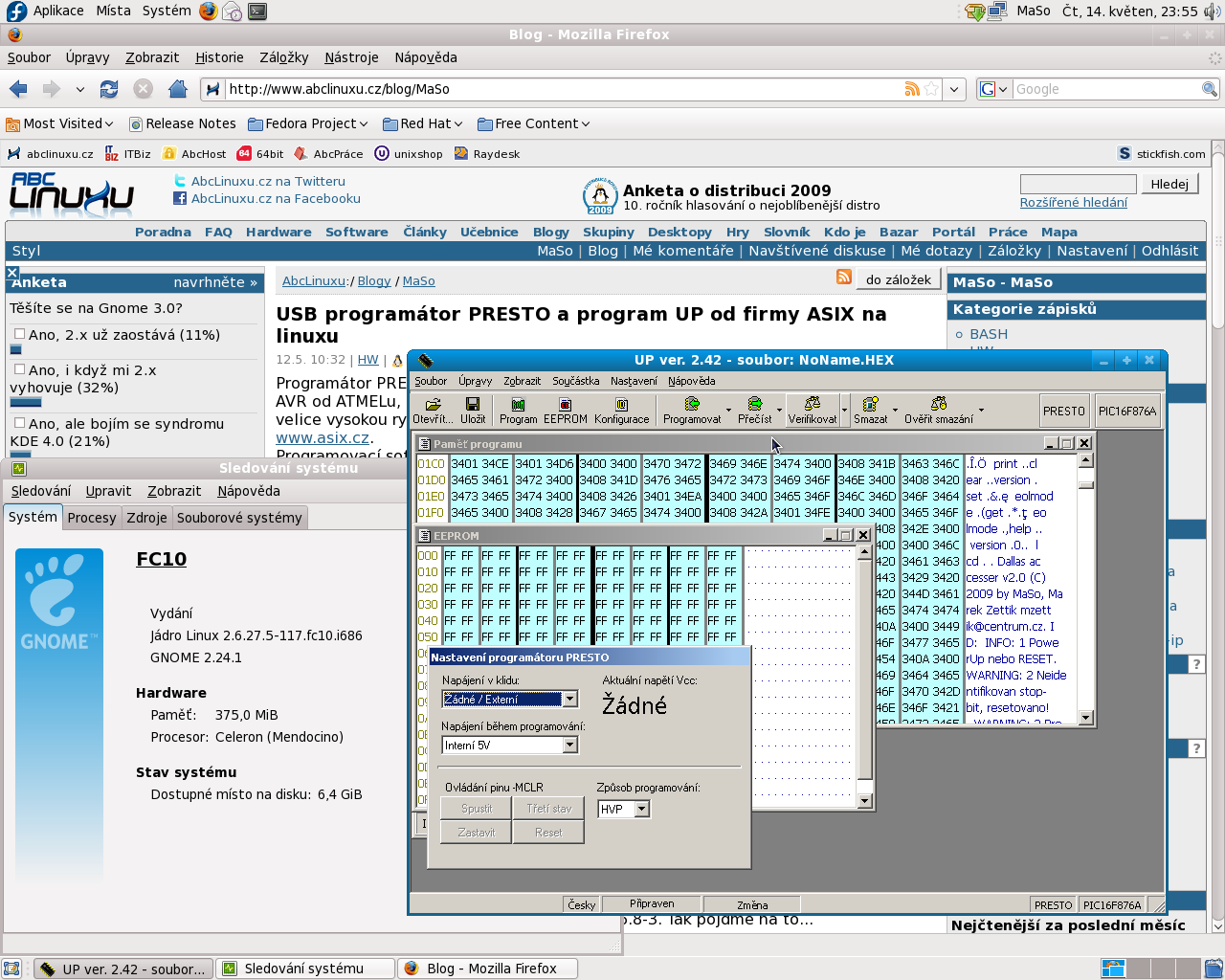Launch terminal icon in GNOME top panel
The width and height of the screenshot is (1225, 980).
tap(257, 11)
